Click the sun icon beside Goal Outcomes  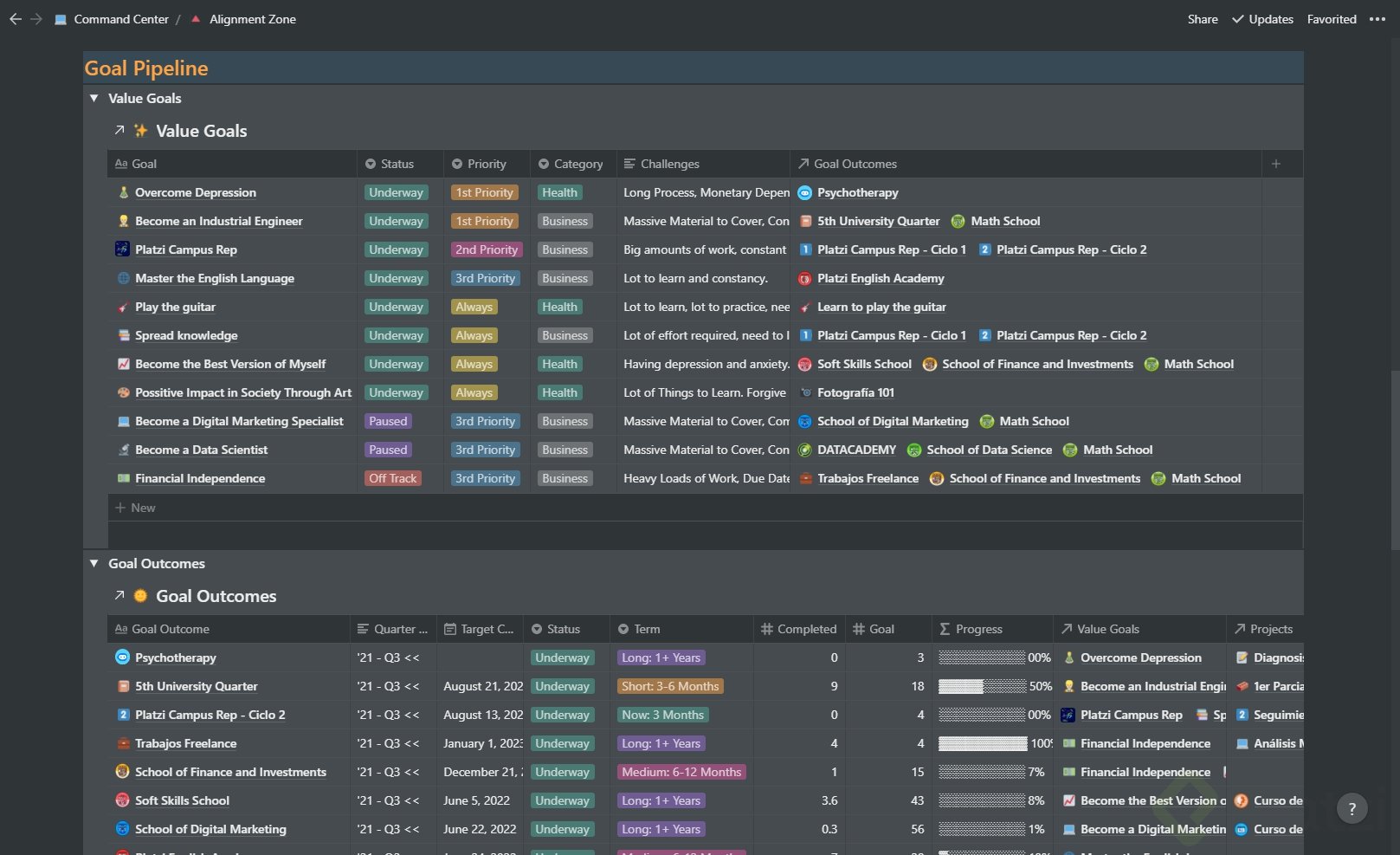(140, 596)
